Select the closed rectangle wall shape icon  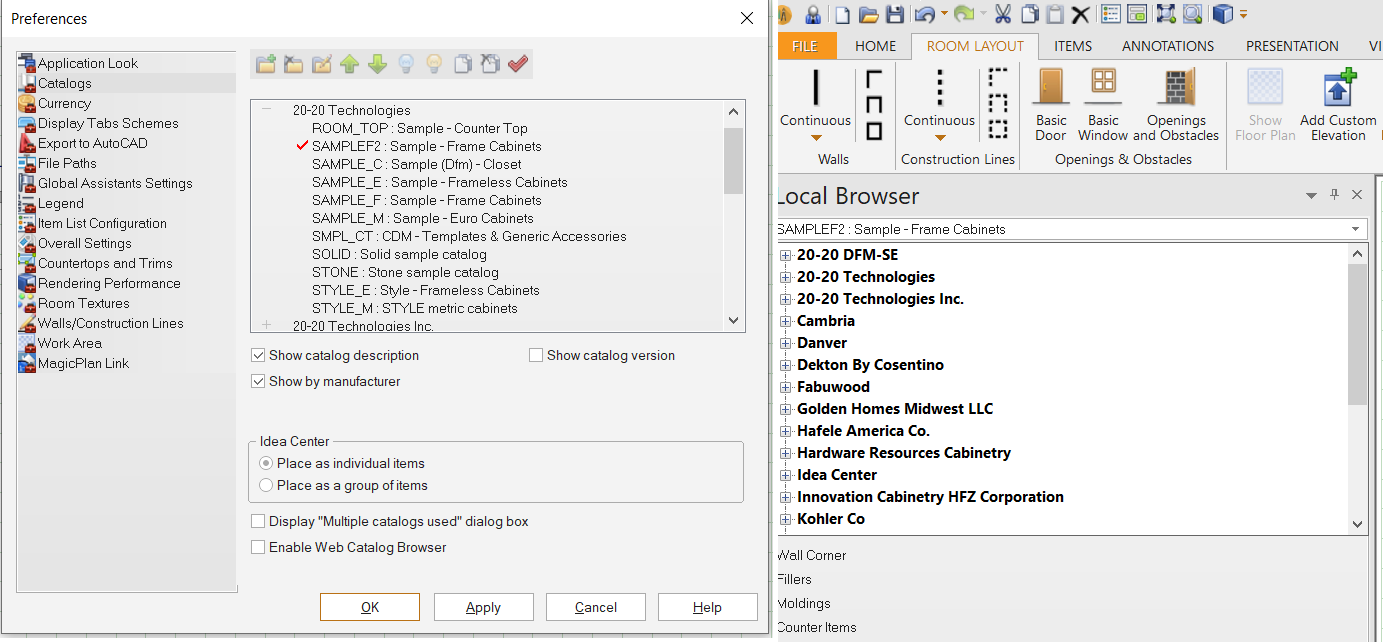874,131
